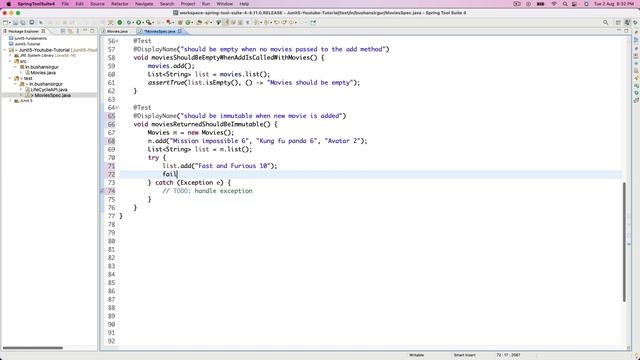Collapse the Junit5-Youtube-Tutorial project

point(5,50)
